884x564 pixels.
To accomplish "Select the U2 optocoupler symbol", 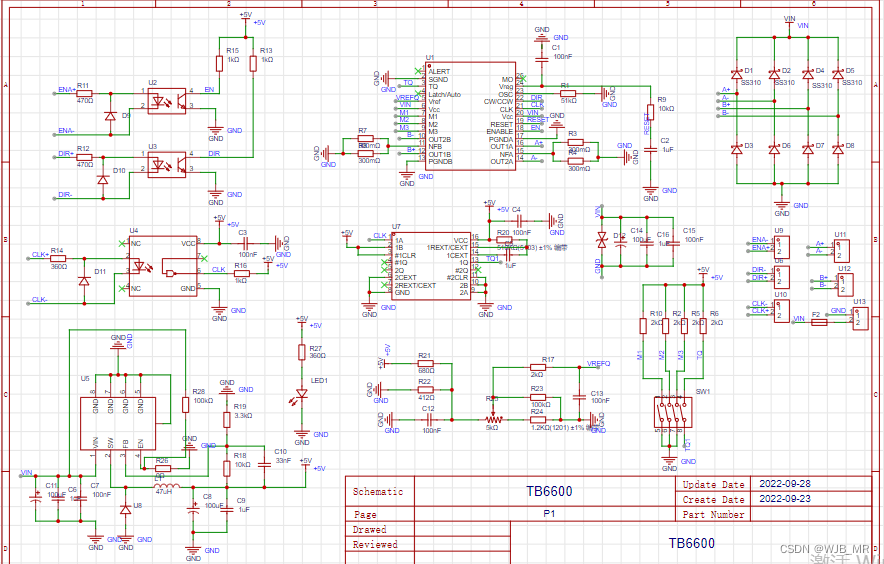I will point(167,101).
